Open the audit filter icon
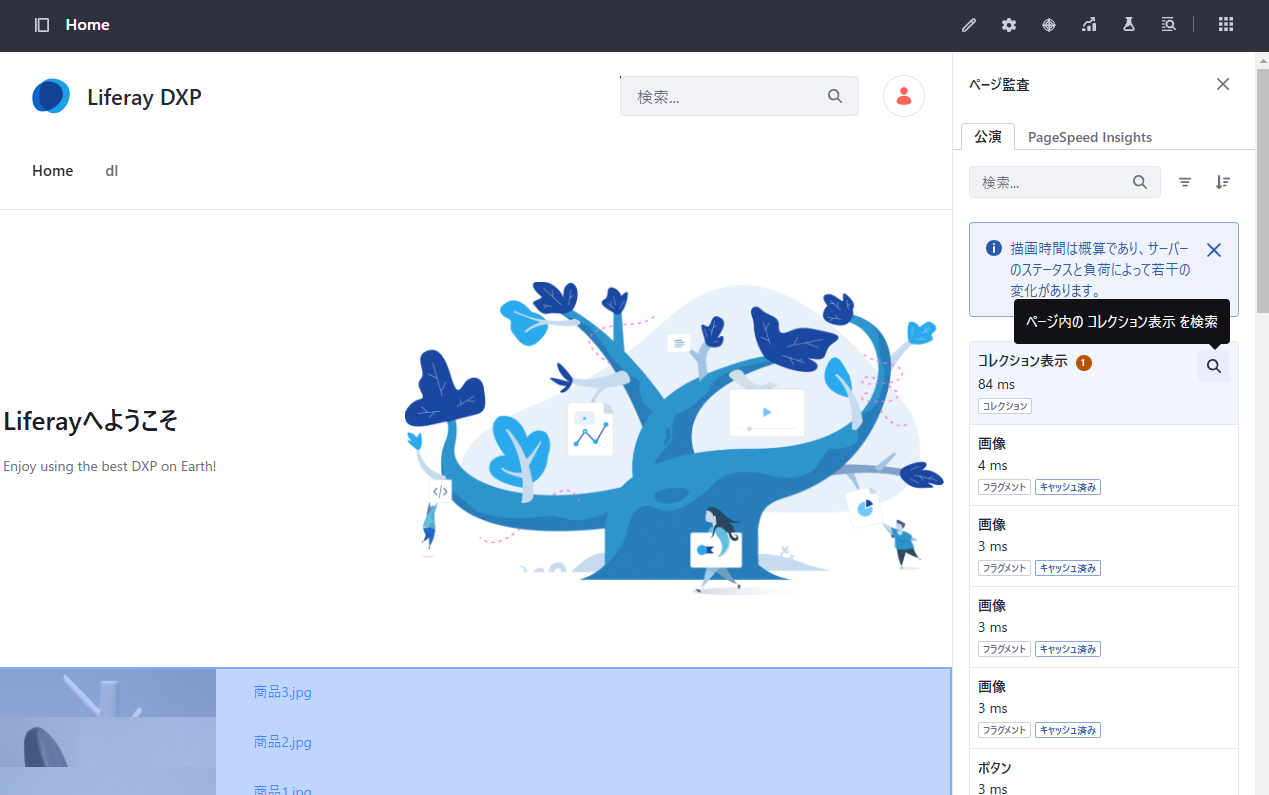The width and height of the screenshot is (1269, 795). click(x=1185, y=182)
